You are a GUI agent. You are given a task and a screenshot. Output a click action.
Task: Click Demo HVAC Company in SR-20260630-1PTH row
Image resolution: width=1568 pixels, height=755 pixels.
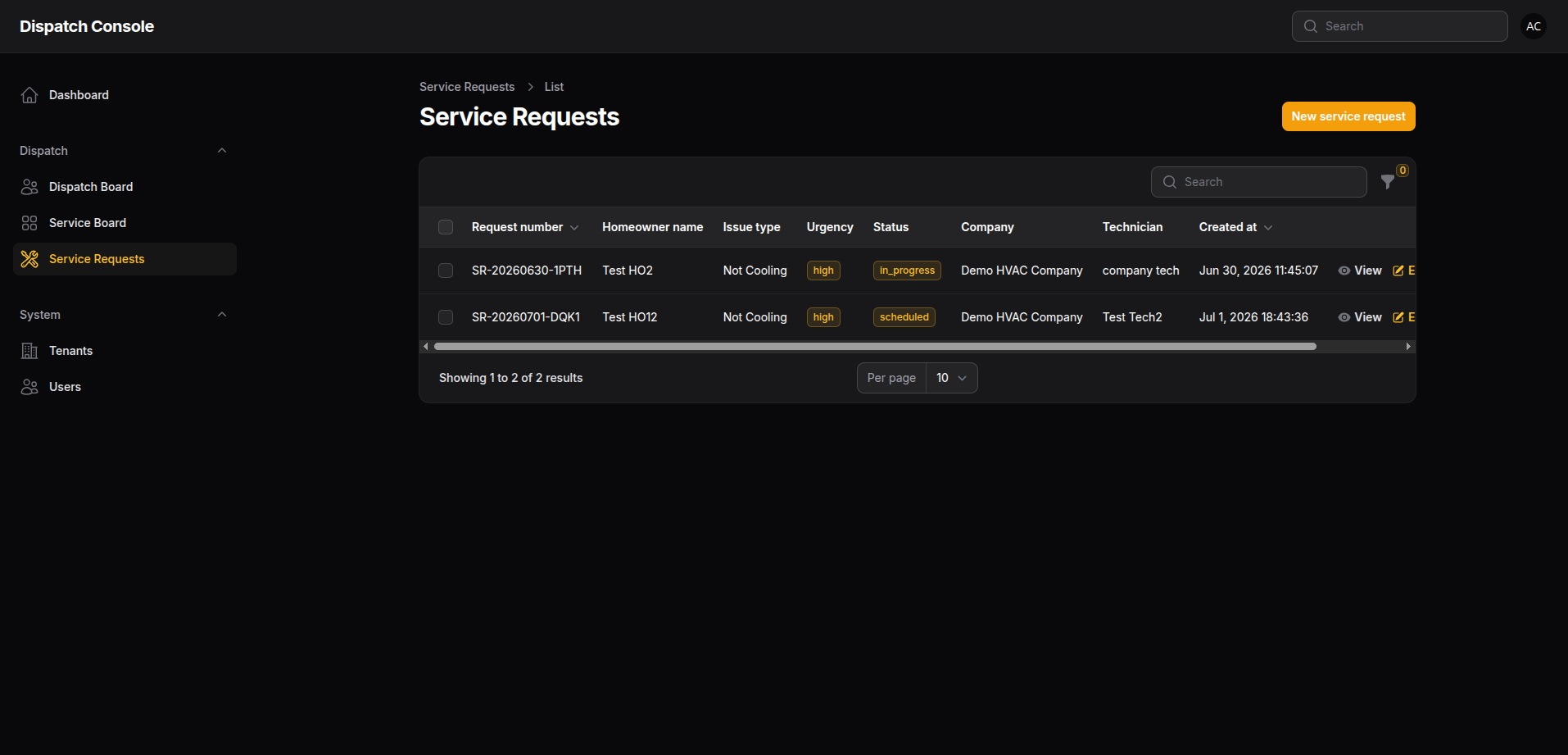tap(1022, 271)
